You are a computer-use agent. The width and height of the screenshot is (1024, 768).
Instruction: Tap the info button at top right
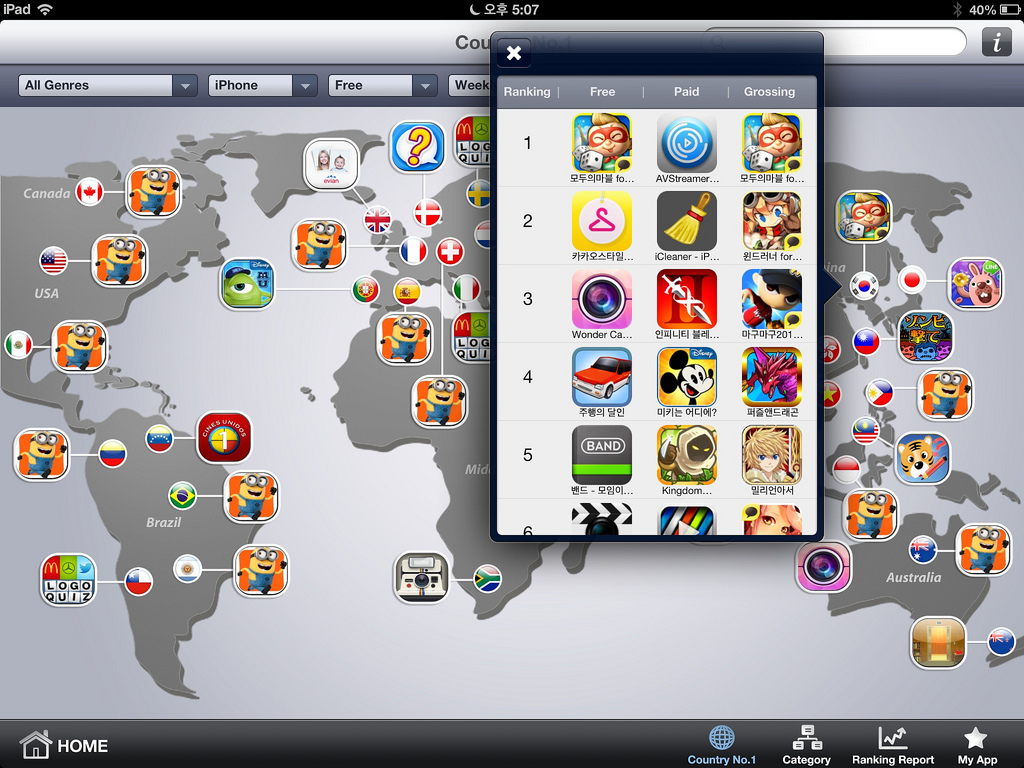click(x=997, y=42)
